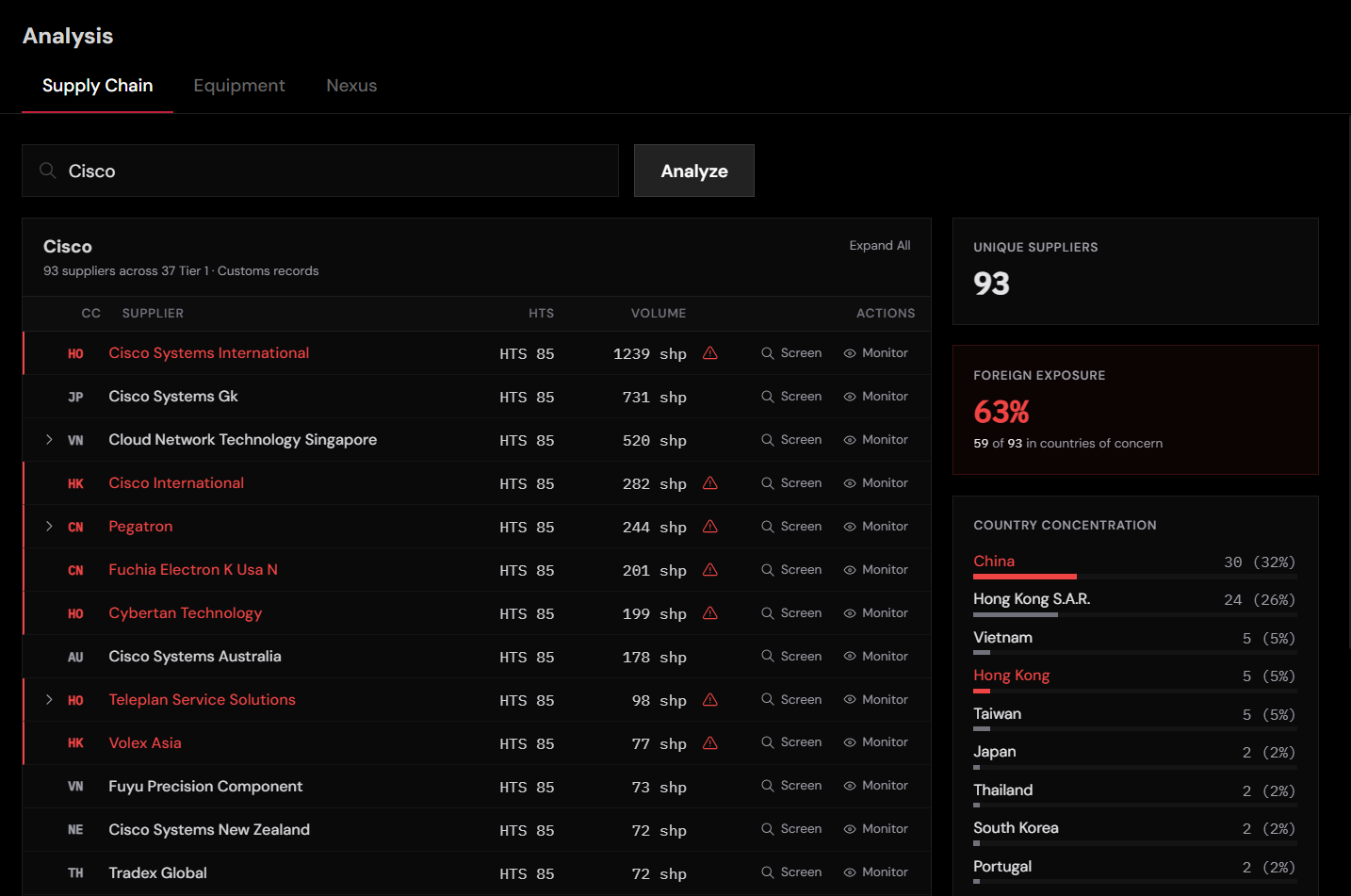Select Cisco Systems New Zealand supplier name
The image size is (1351, 896).
(x=209, y=830)
